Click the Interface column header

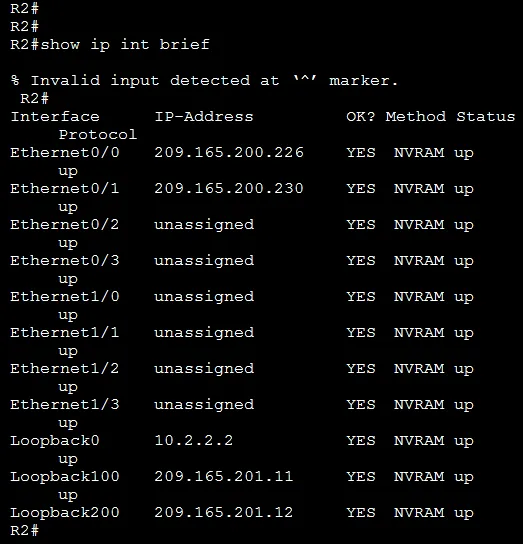coord(55,117)
